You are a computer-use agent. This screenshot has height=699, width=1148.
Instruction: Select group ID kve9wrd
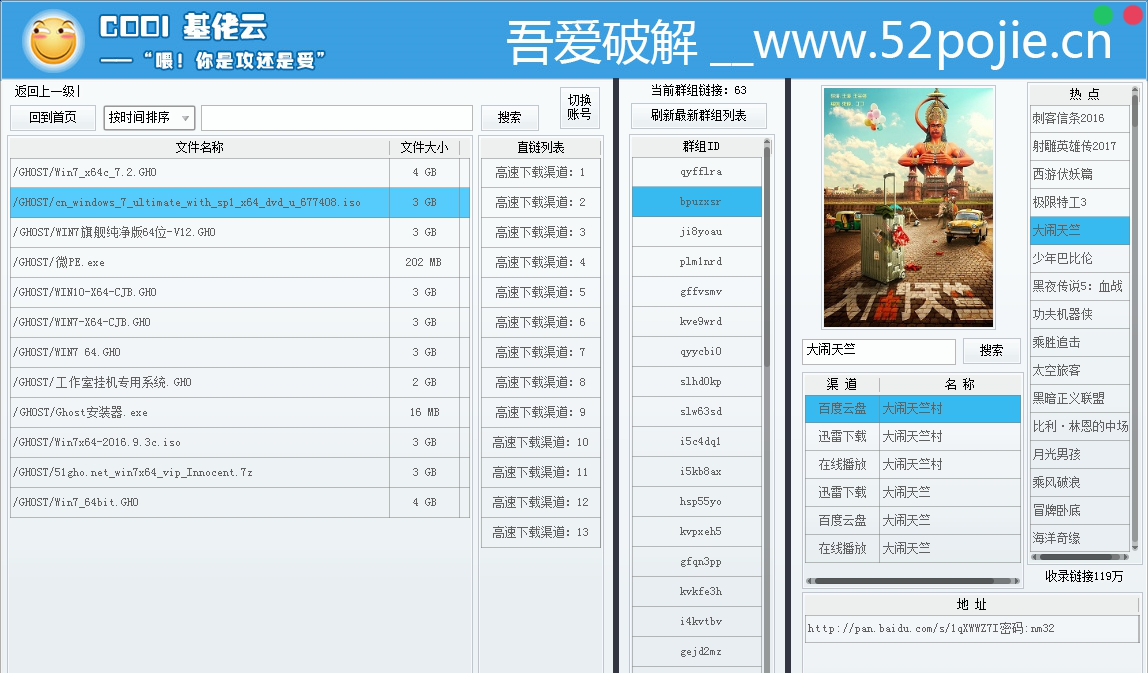pyautogui.click(x=697, y=322)
